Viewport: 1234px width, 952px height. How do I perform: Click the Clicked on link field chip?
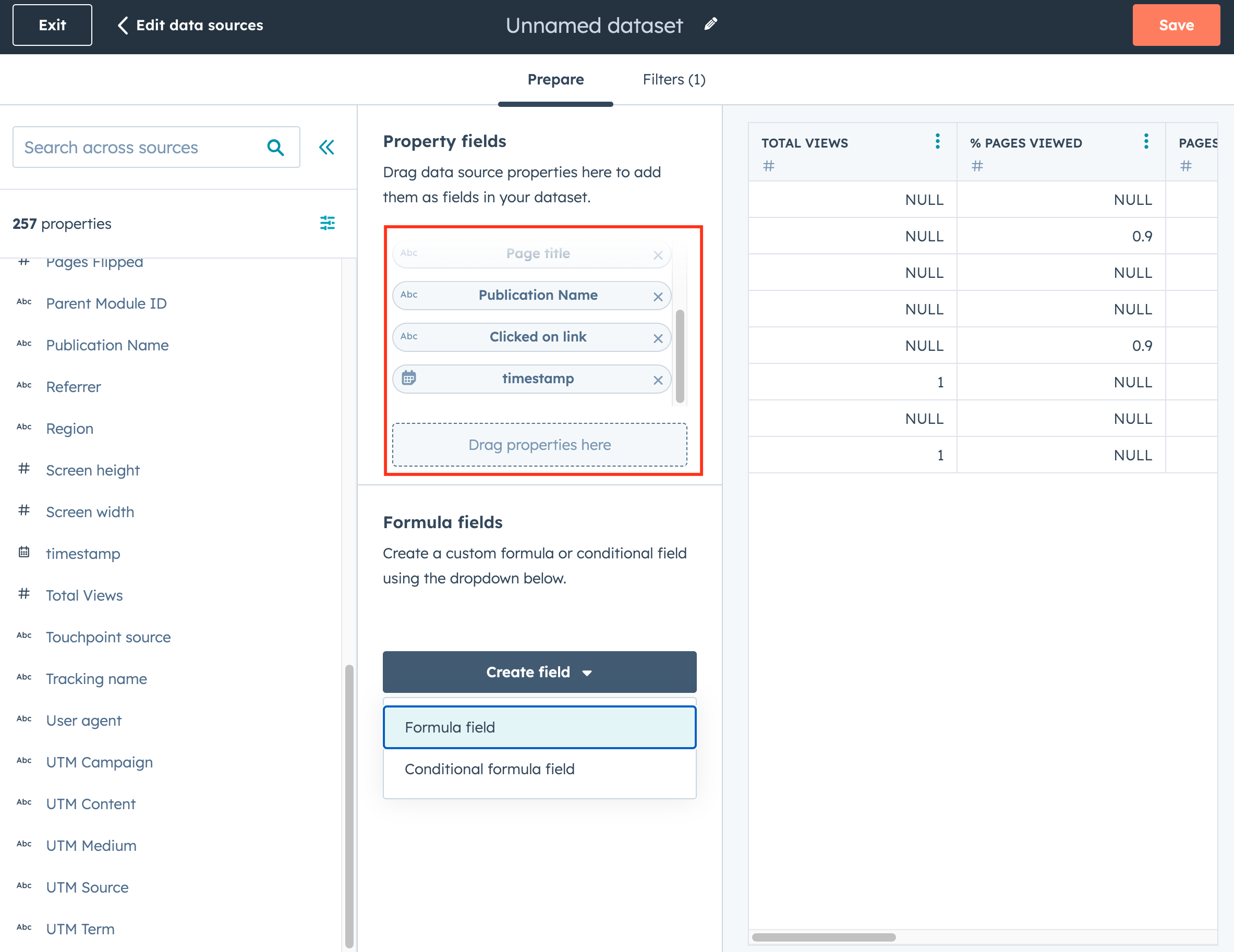point(531,337)
